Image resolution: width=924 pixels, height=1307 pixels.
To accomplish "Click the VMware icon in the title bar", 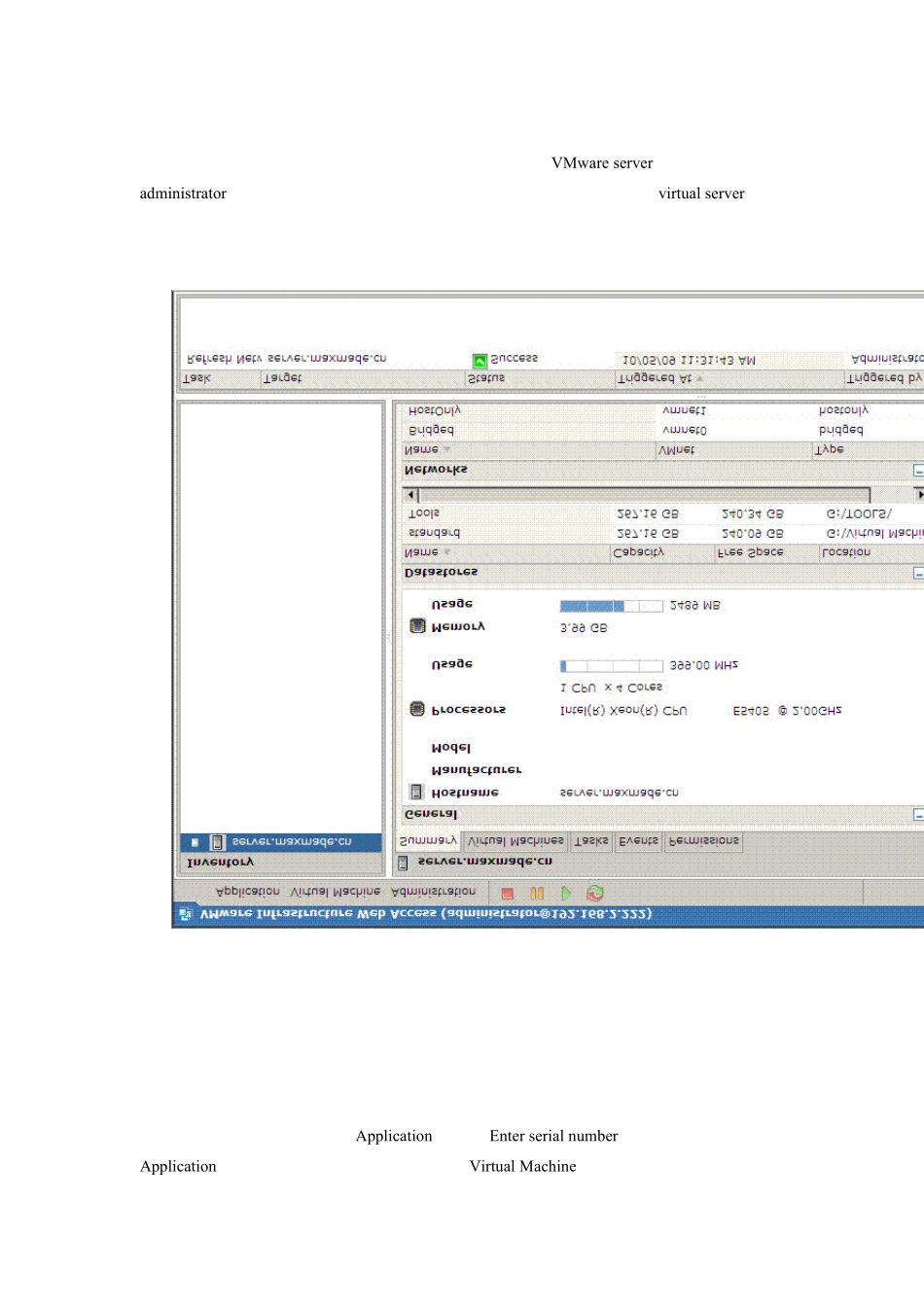I will [x=186, y=914].
